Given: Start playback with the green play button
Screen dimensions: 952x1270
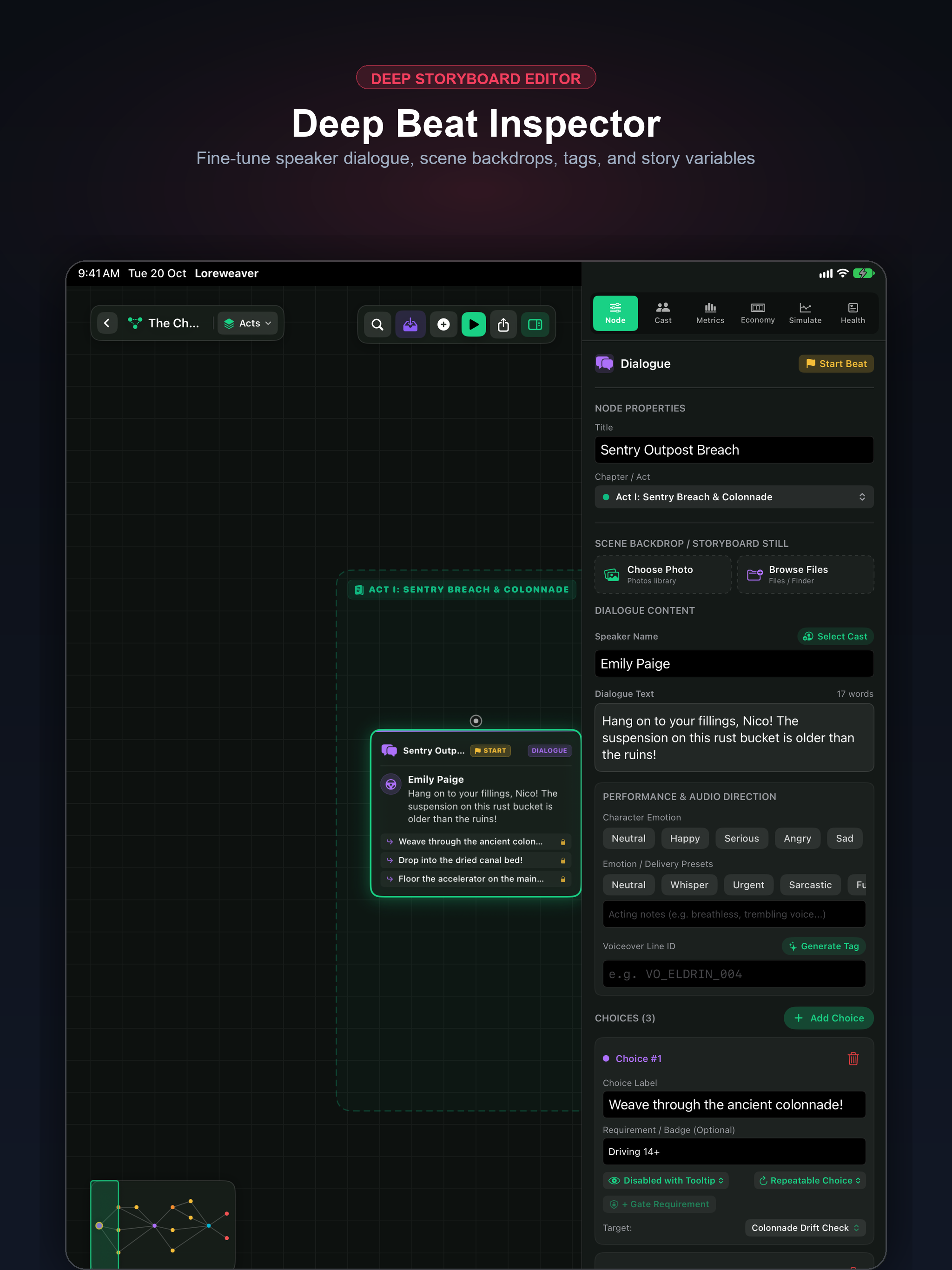Looking at the screenshot, I should [x=474, y=324].
